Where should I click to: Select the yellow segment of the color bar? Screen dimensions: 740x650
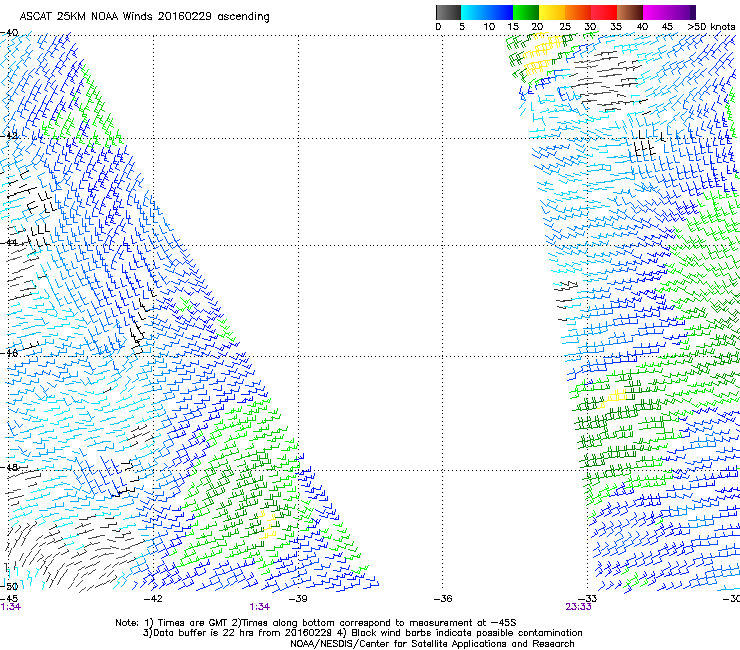pyautogui.click(x=552, y=12)
